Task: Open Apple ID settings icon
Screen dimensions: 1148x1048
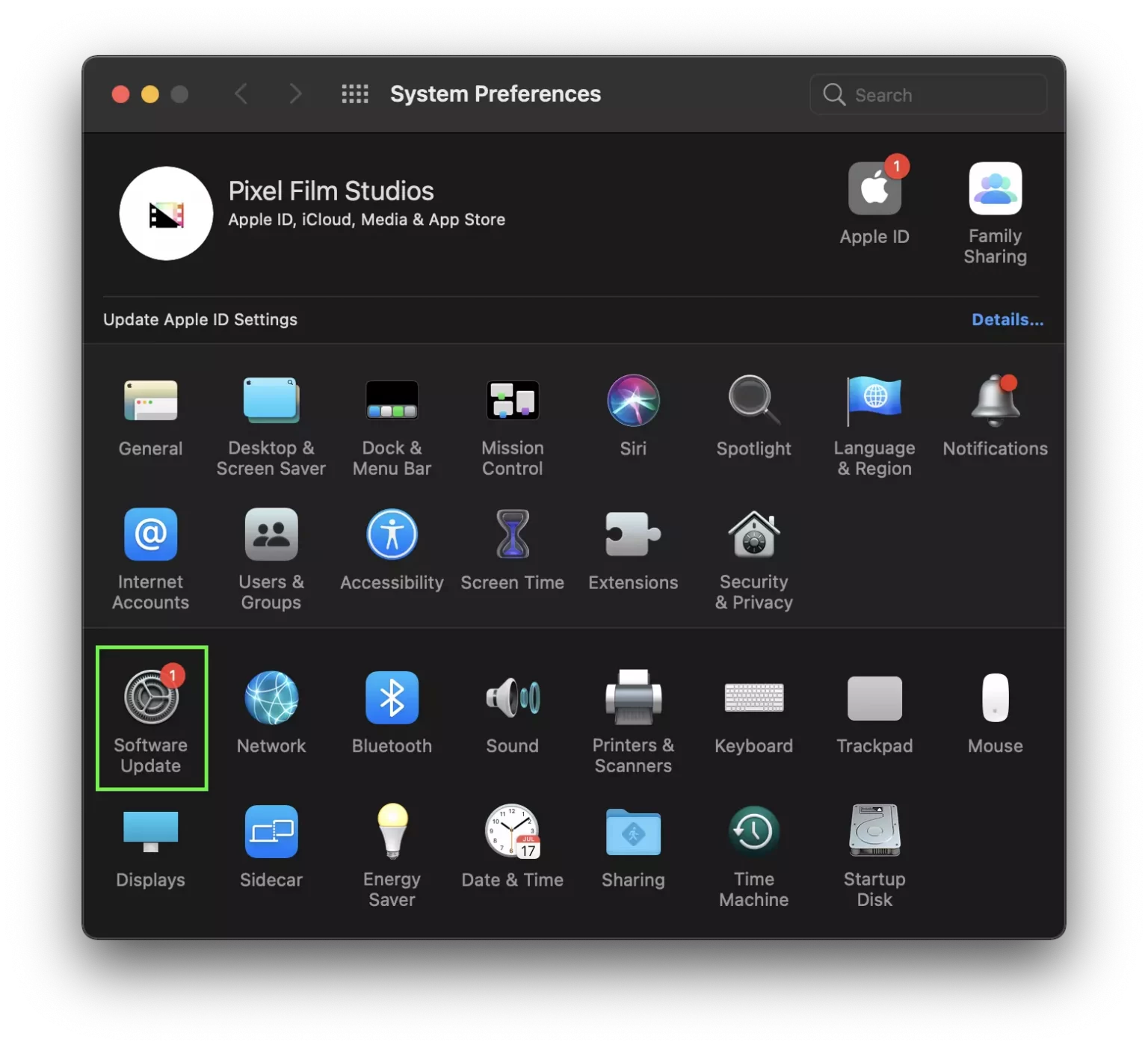Action: click(x=874, y=187)
